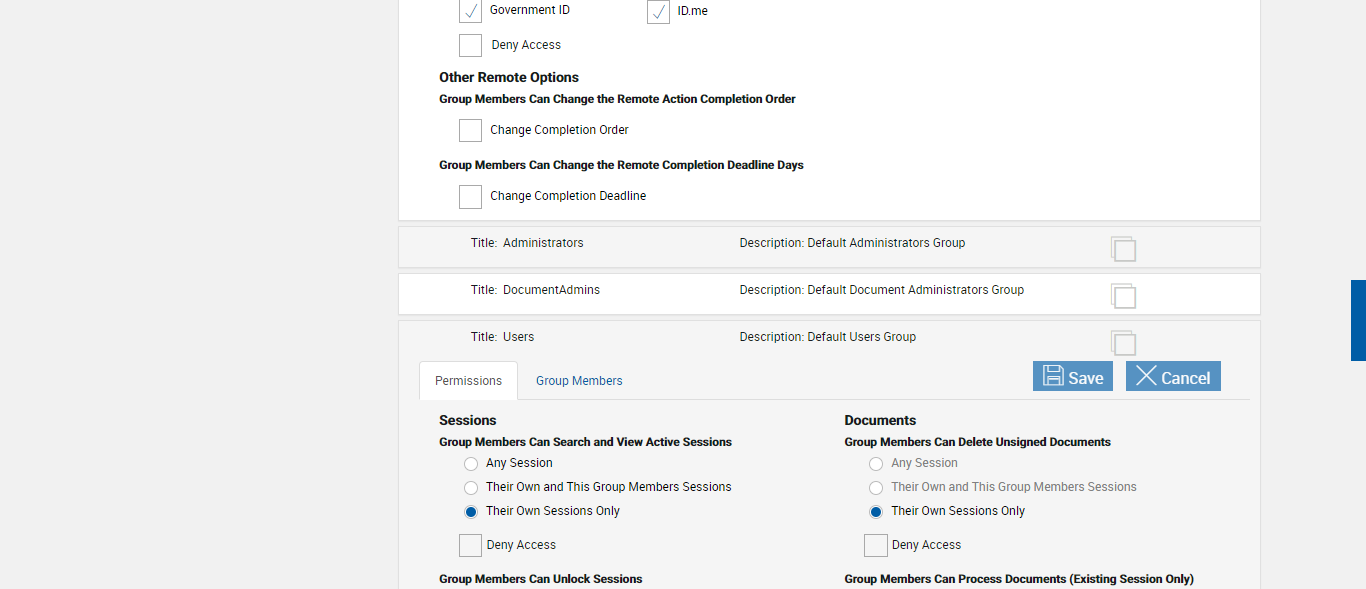This screenshot has width=1366, height=589.
Task: Check Deny Access under Search and View Active Sessions
Action: pos(470,545)
